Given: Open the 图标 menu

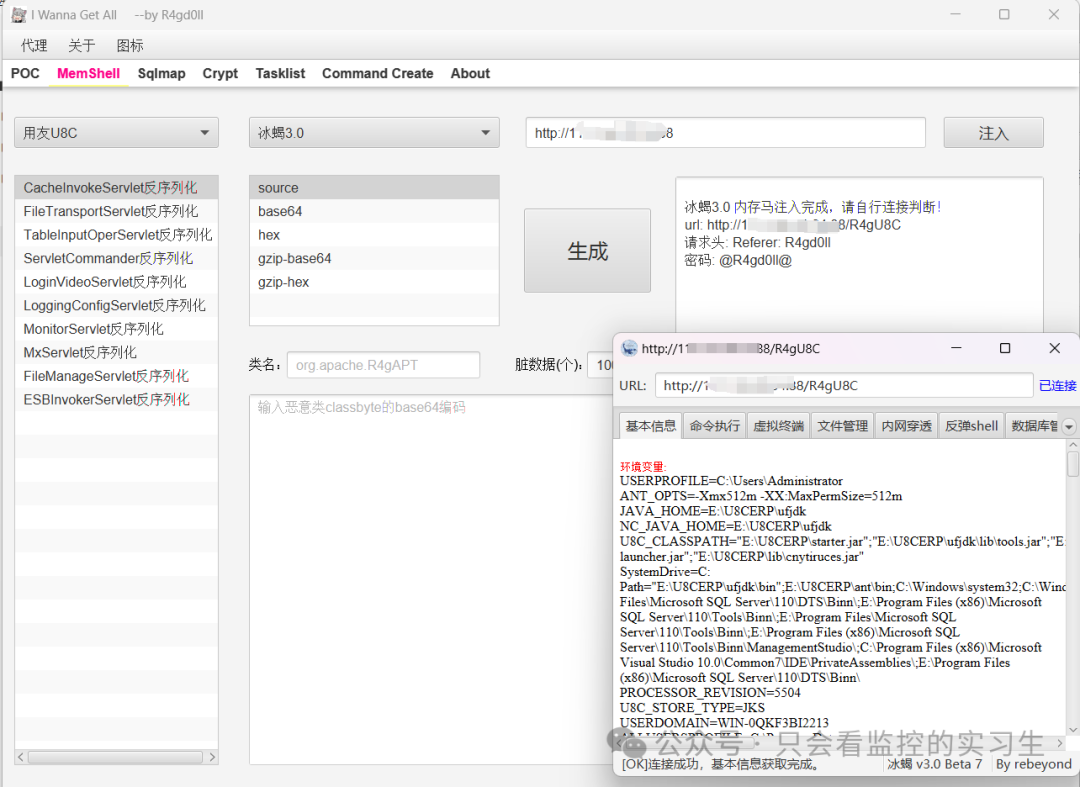Looking at the screenshot, I should [129, 45].
